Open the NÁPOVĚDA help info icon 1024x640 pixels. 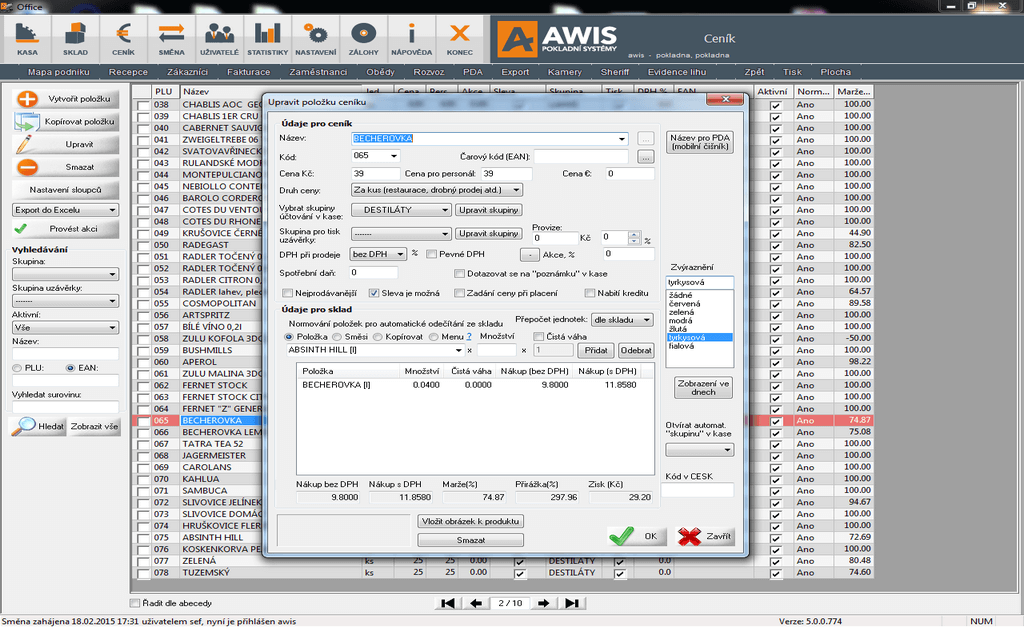[411, 39]
